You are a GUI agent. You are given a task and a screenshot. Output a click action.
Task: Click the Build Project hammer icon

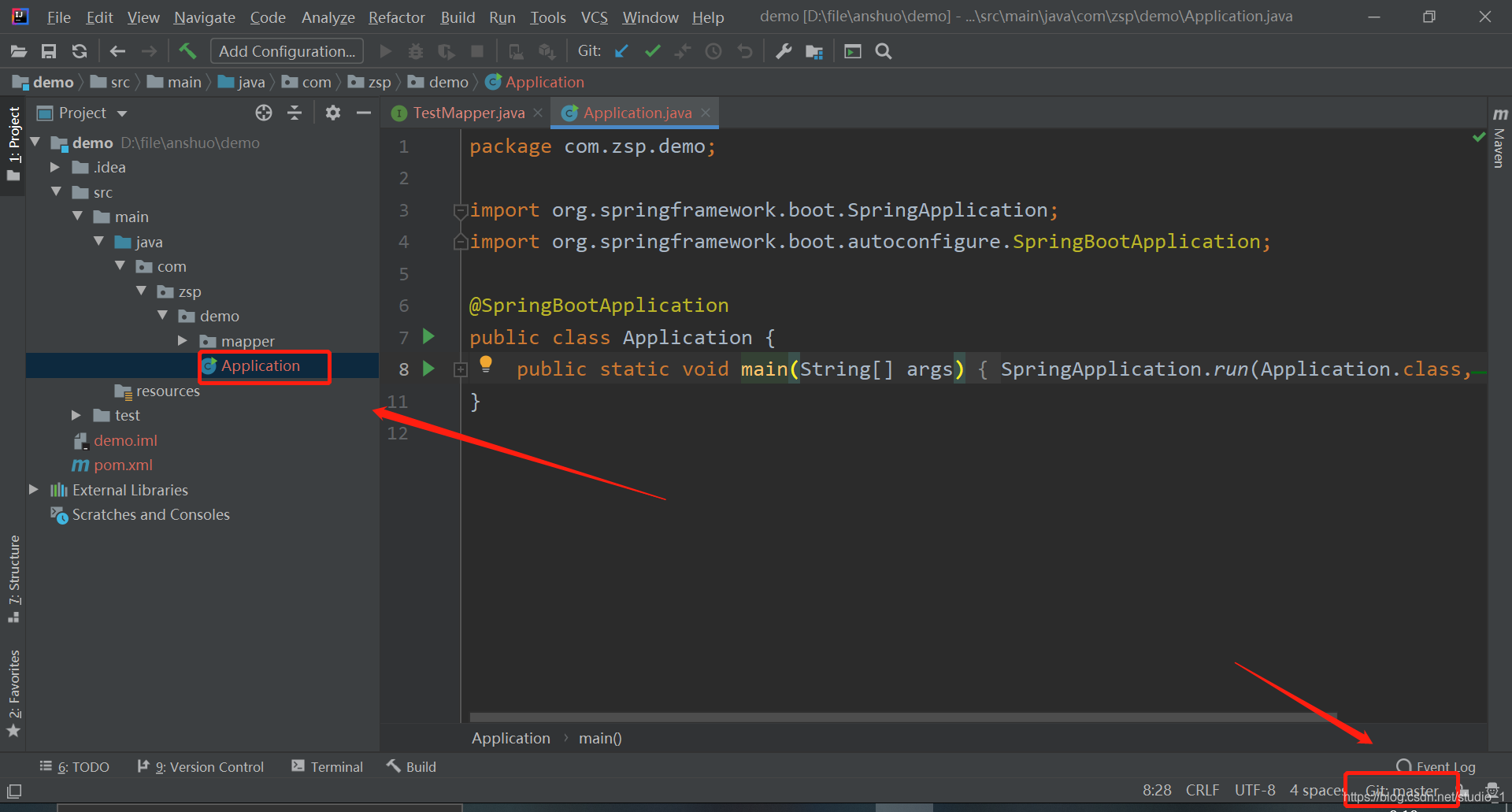point(187,51)
